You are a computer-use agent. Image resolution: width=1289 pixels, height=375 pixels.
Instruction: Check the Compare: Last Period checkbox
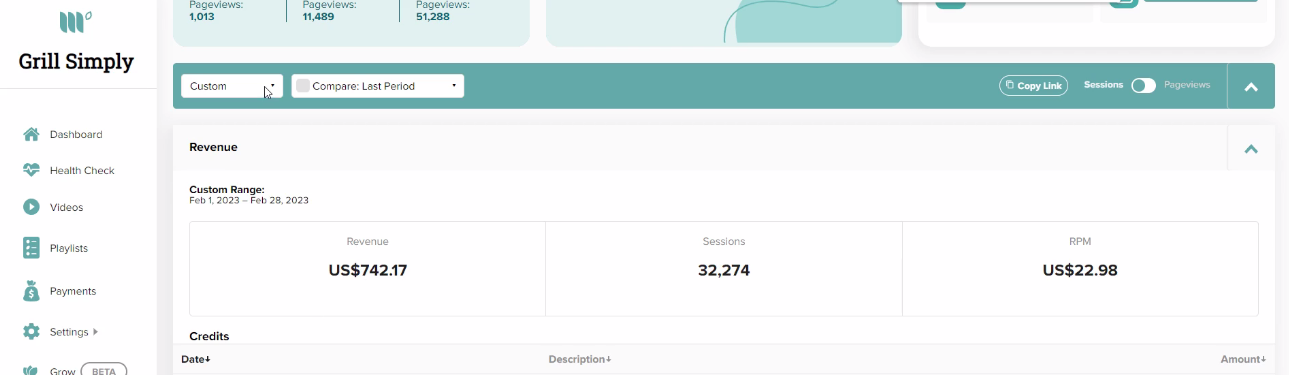tap(303, 86)
